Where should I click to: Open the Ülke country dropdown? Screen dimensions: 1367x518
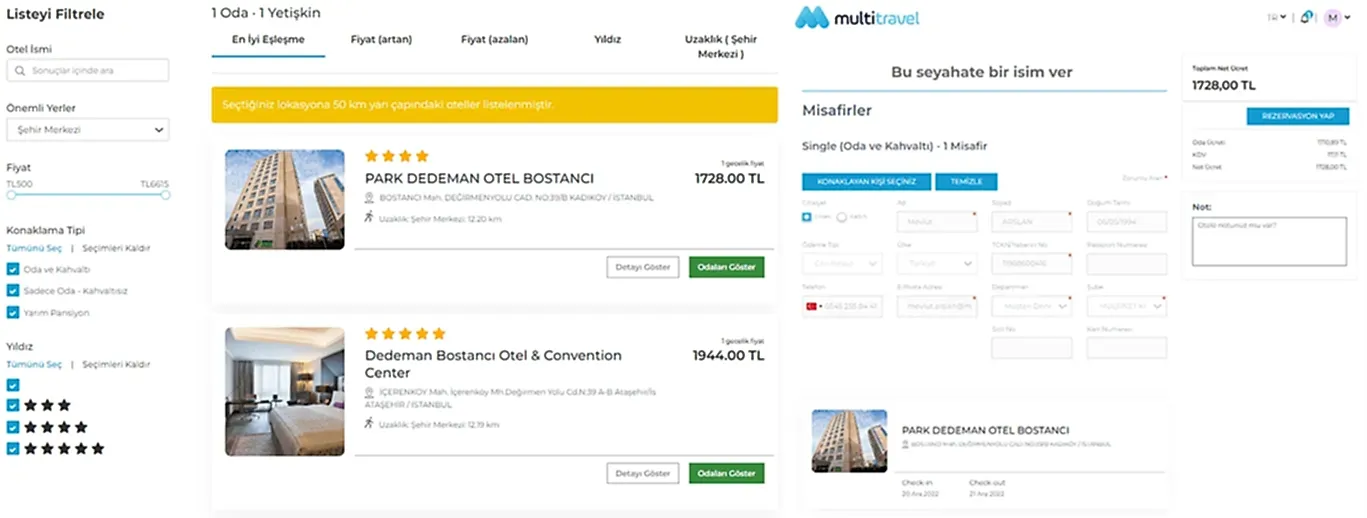pyautogui.click(x=937, y=263)
